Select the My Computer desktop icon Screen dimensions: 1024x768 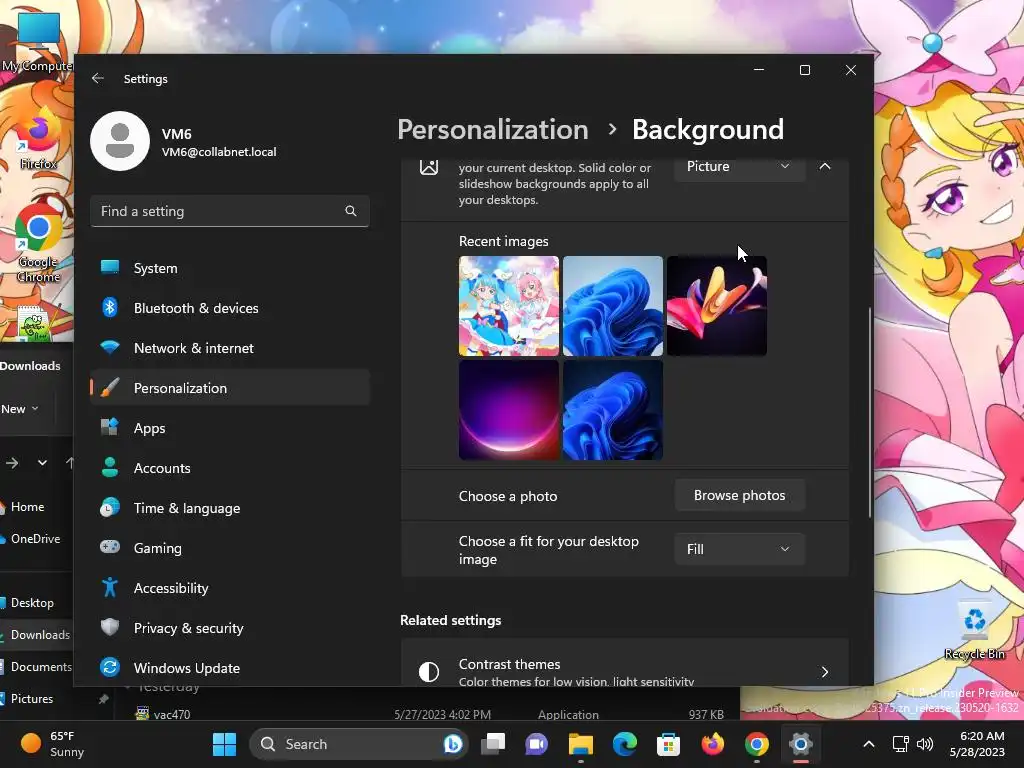click(x=37, y=41)
